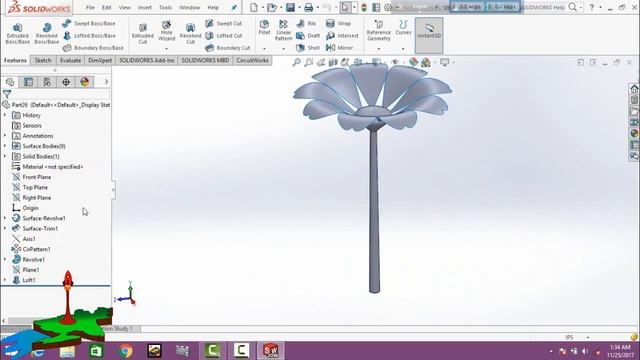Choose Lofted Boss/Base feature
The image size is (640, 360).
[89, 36]
